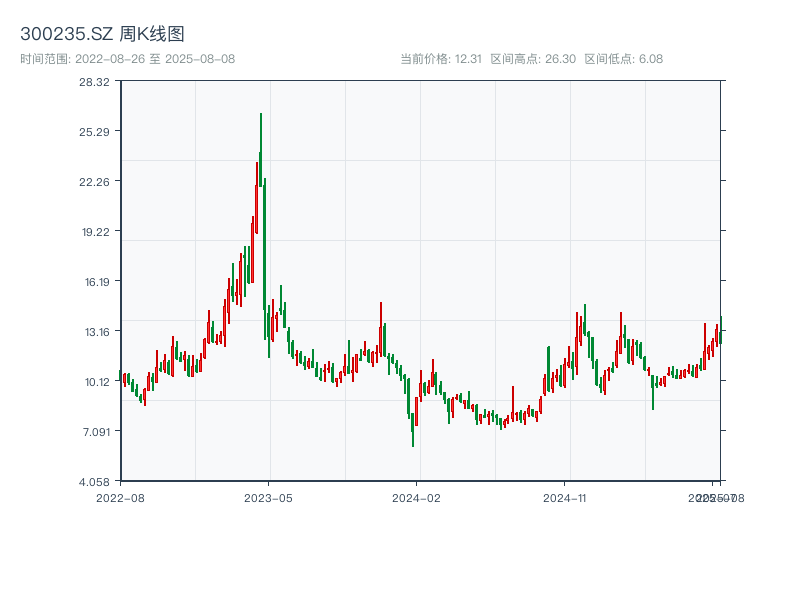Select the 时间范围 date range text
Image resolution: width=800 pixels, height=600 pixels.
point(128,59)
